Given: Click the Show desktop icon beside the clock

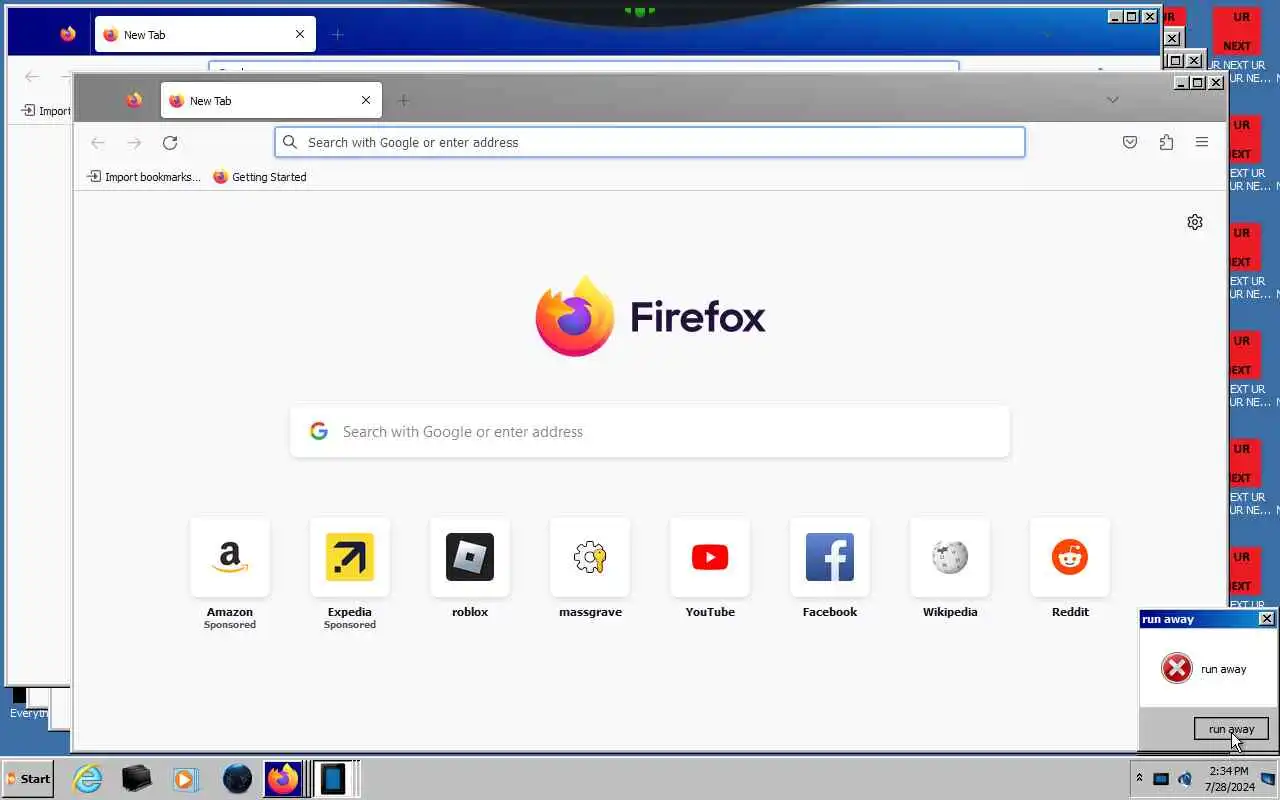Looking at the screenshot, I should 1268,778.
